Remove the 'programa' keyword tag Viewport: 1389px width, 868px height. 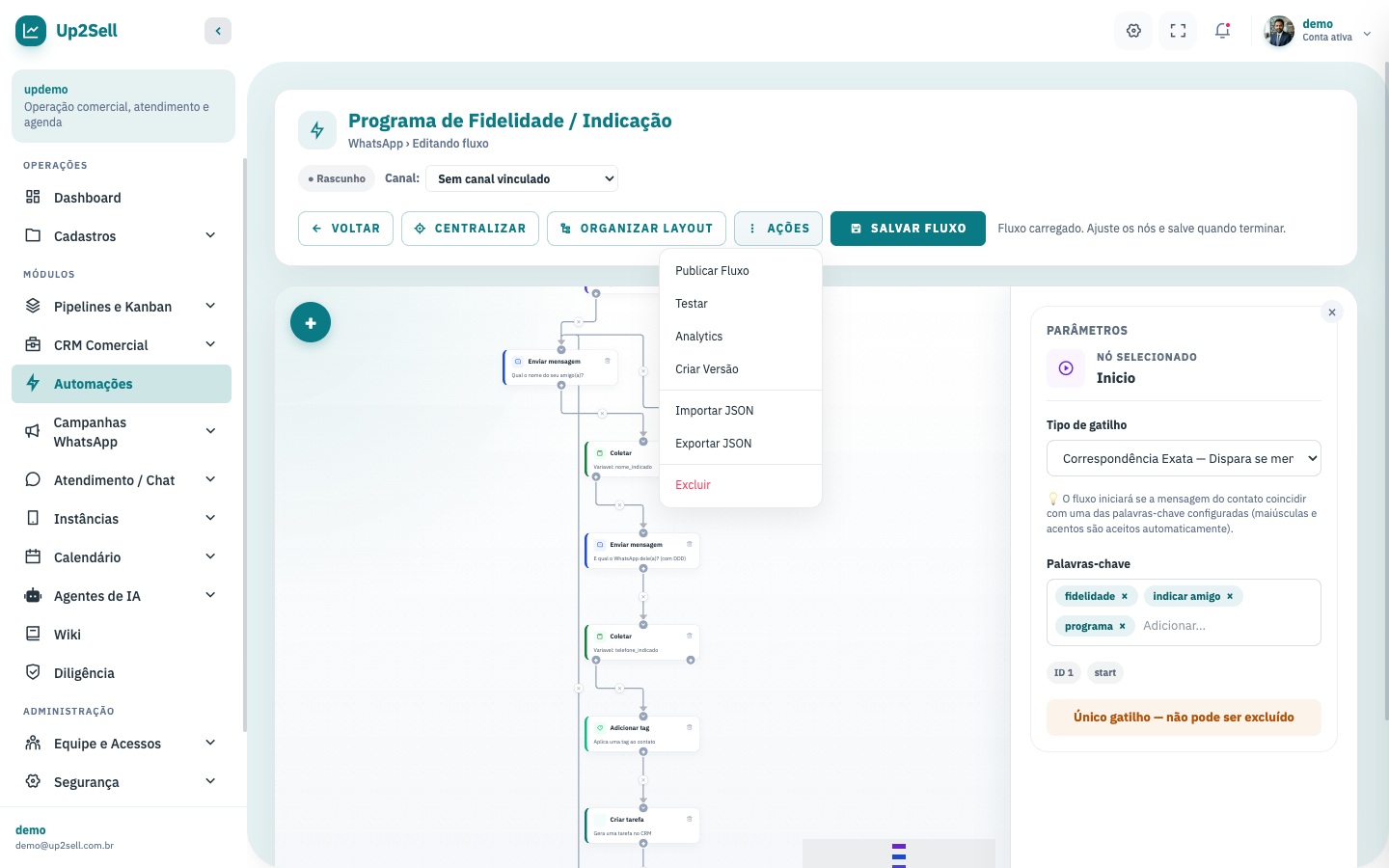click(1123, 626)
